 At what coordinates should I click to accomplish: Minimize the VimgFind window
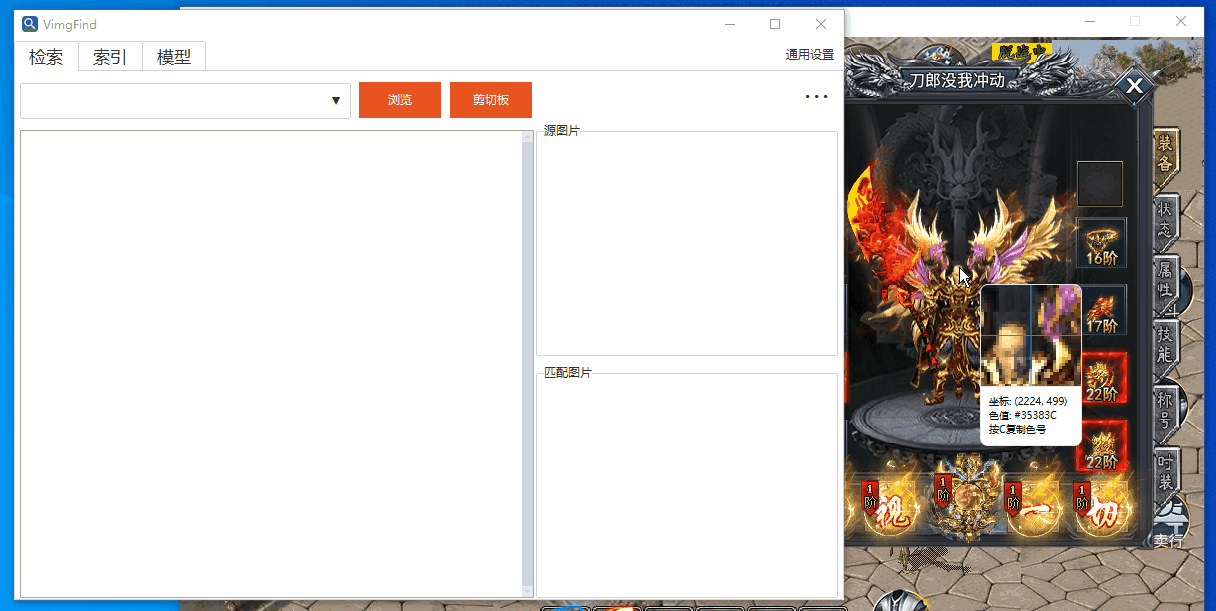(x=730, y=24)
